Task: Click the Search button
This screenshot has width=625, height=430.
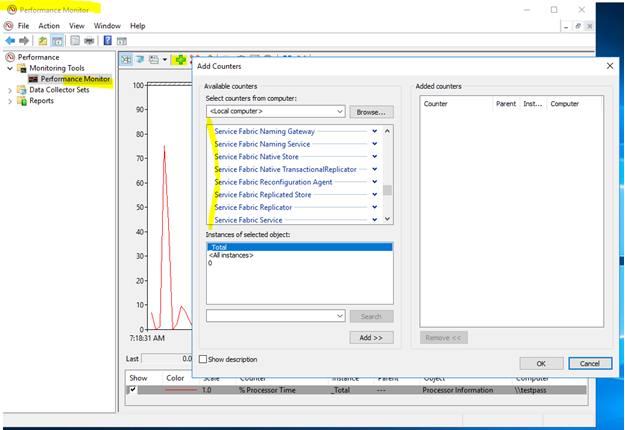Action: (371, 316)
